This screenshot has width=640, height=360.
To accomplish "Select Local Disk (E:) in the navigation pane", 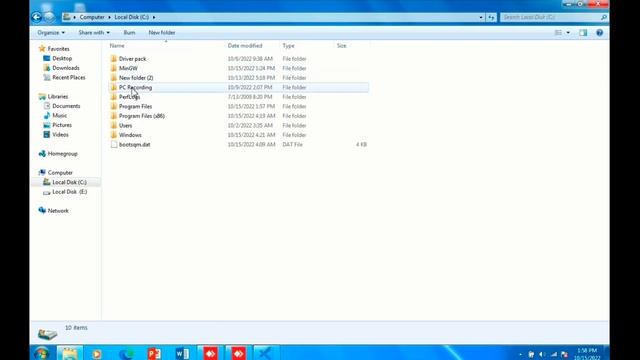I will (x=69, y=191).
